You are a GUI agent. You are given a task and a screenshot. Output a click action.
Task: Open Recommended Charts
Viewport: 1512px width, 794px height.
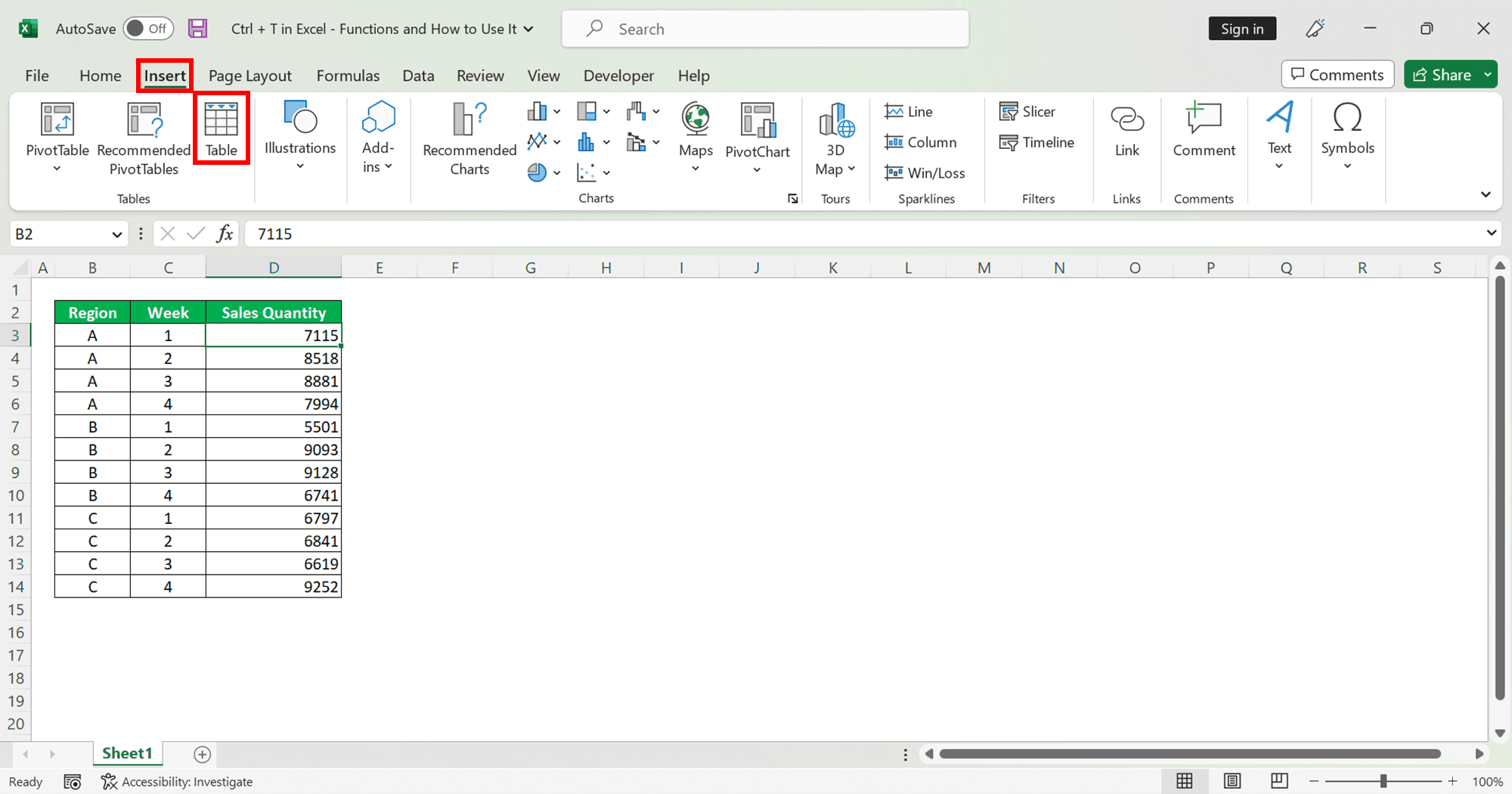pos(469,140)
